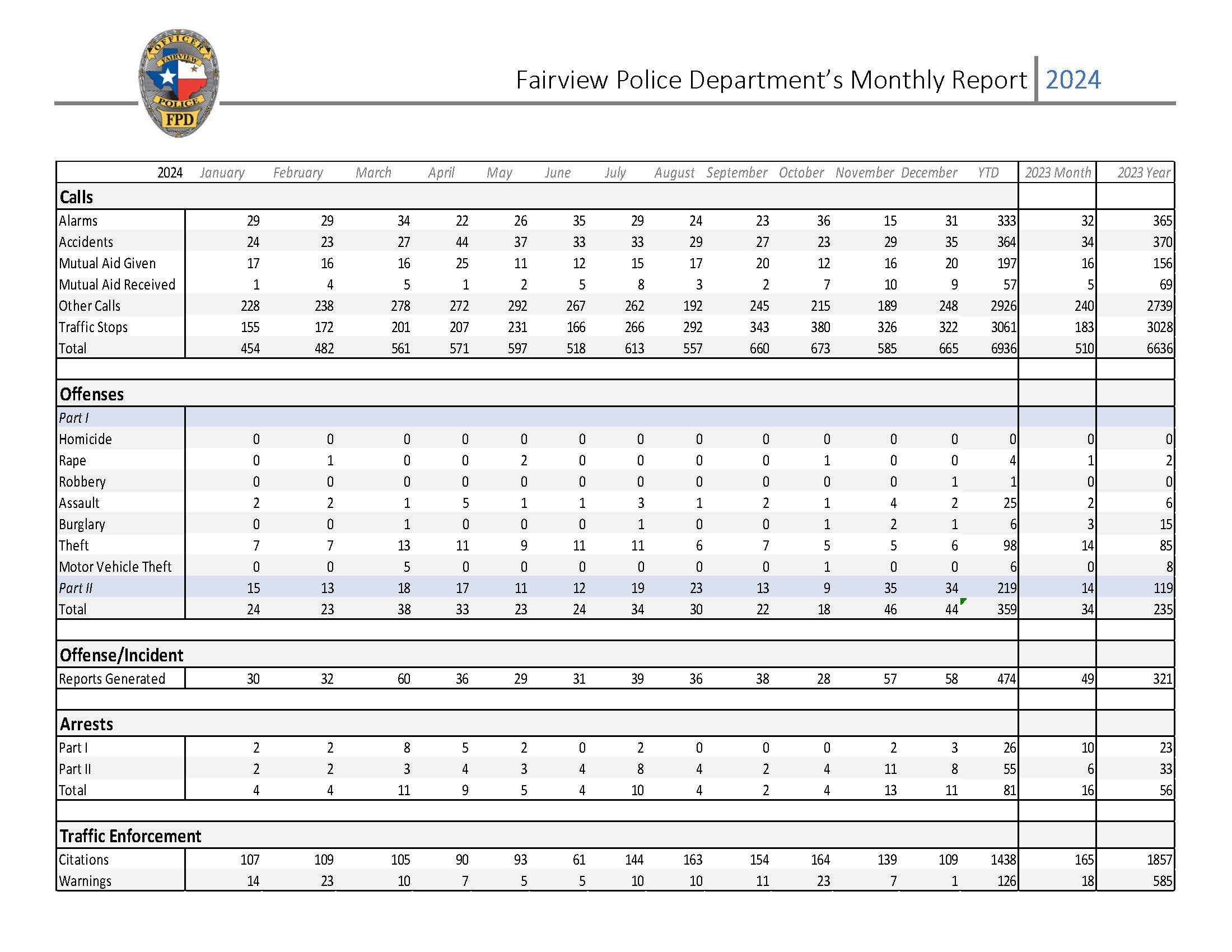Click the 2023 Month column header

[1058, 172]
